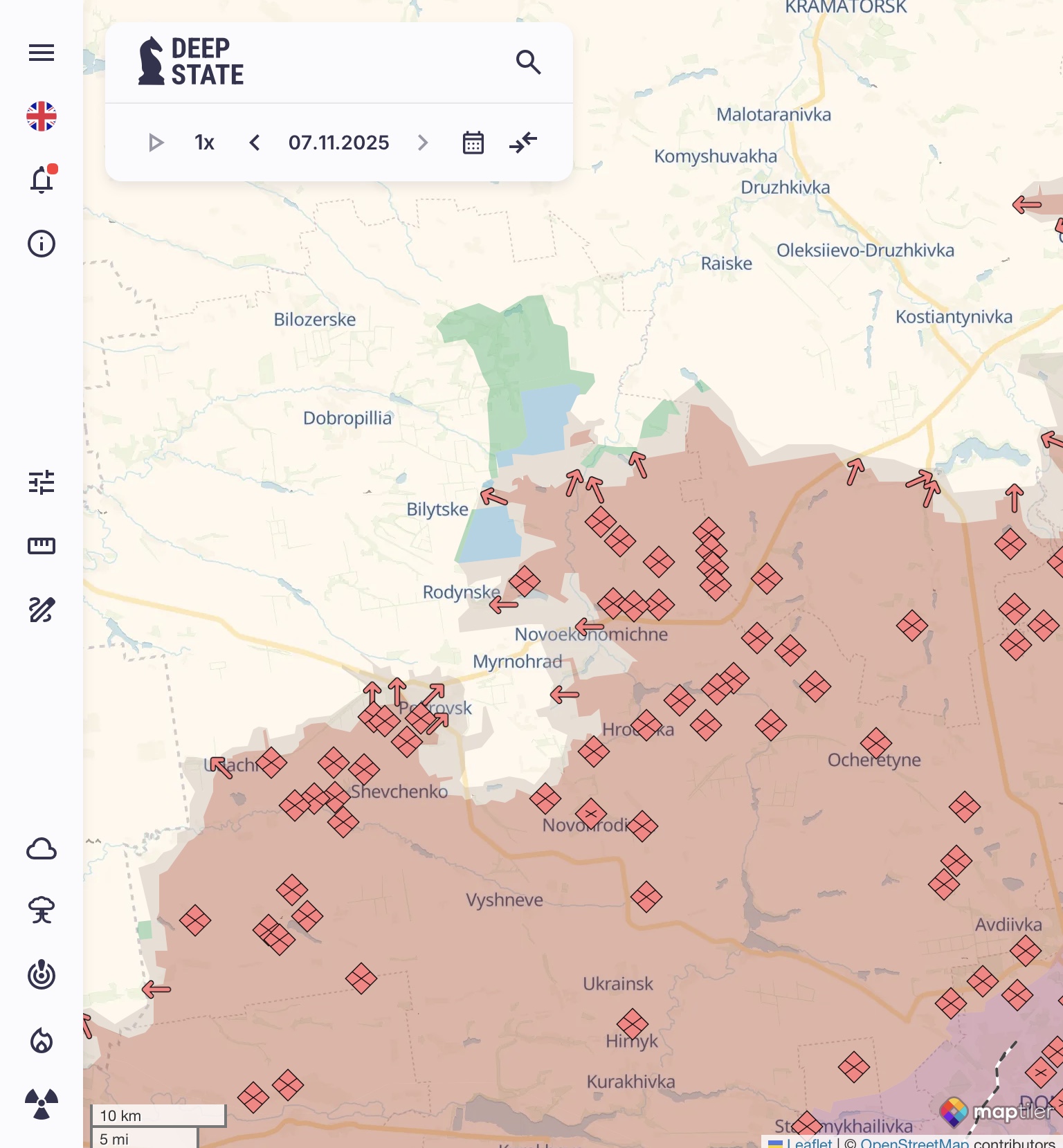Open notifications bell
This screenshot has height=1148, width=1063.
click(42, 180)
